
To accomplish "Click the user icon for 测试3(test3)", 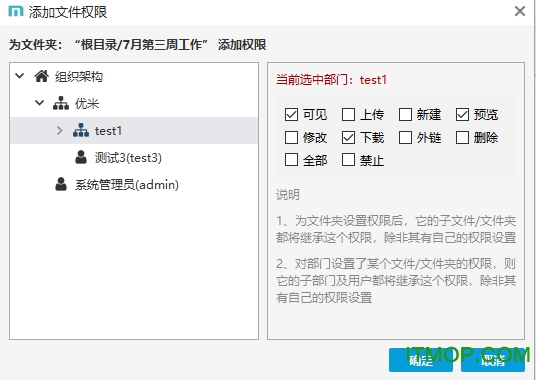I will pos(81,157).
